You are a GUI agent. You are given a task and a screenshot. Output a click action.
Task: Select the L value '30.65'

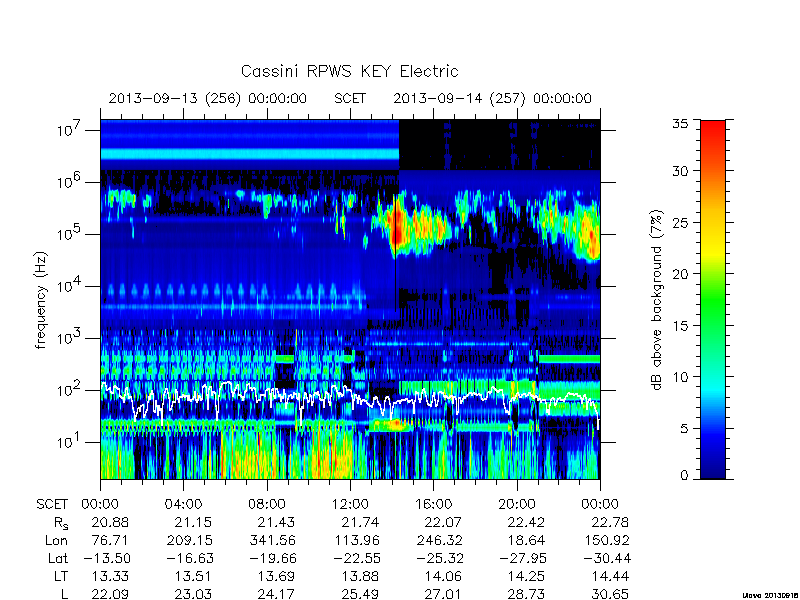[x=610, y=594]
